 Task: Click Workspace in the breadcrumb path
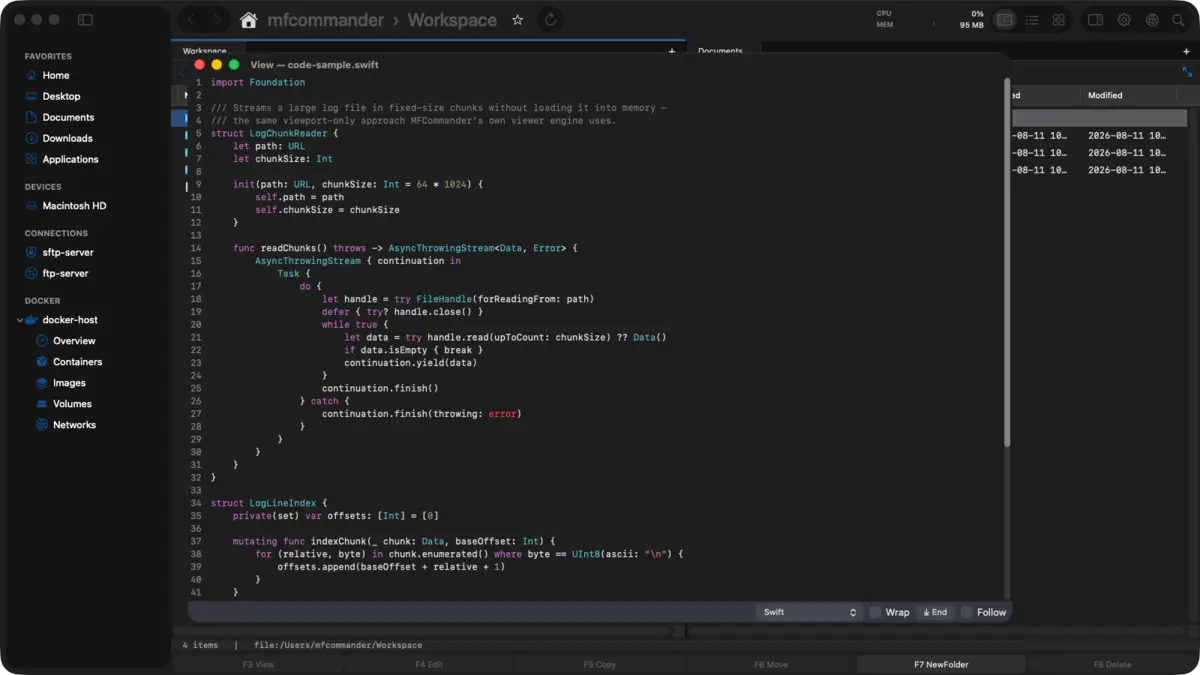coord(452,20)
